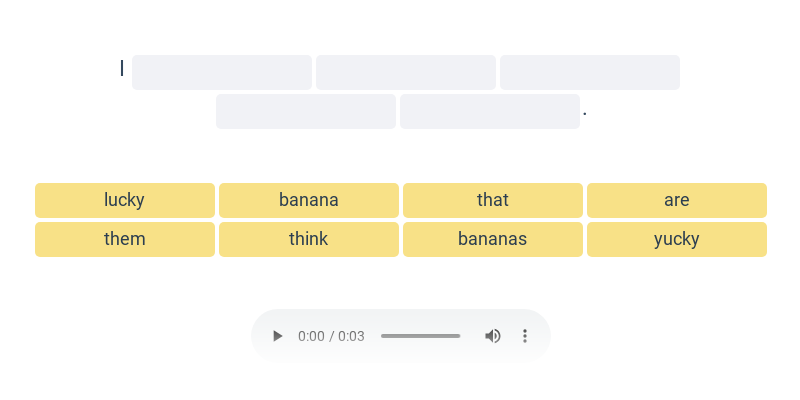Play the audio clip
The height and width of the screenshot is (400, 800).
point(277,336)
